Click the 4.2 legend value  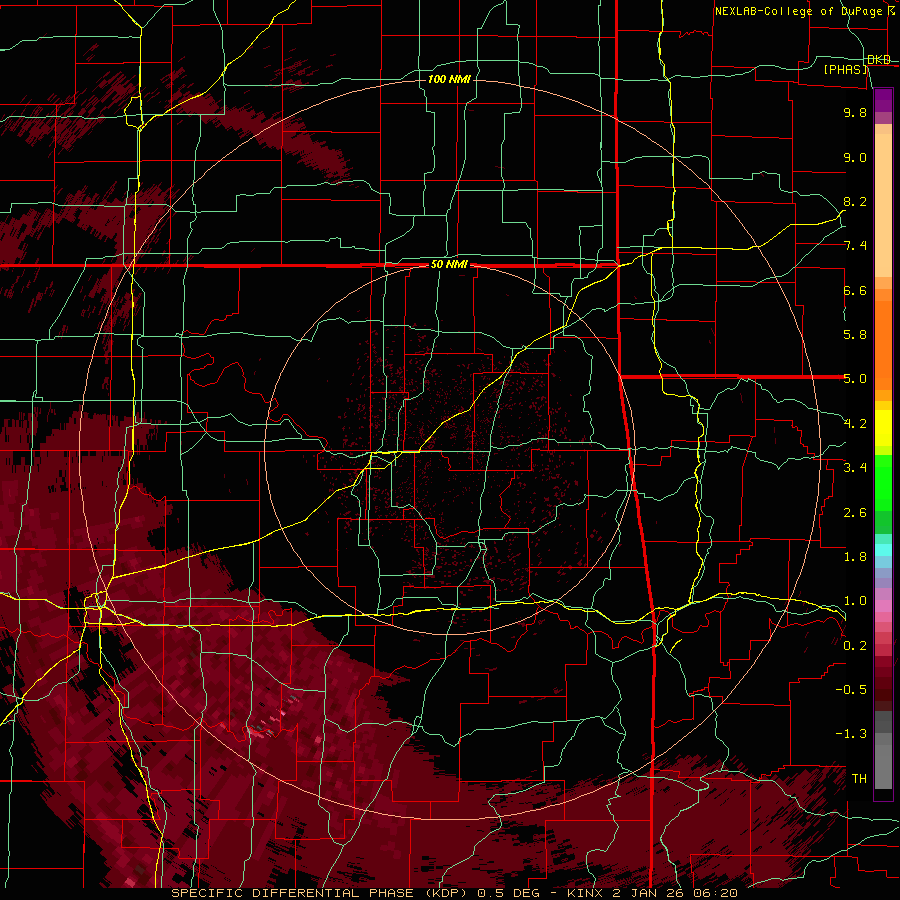[855, 424]
